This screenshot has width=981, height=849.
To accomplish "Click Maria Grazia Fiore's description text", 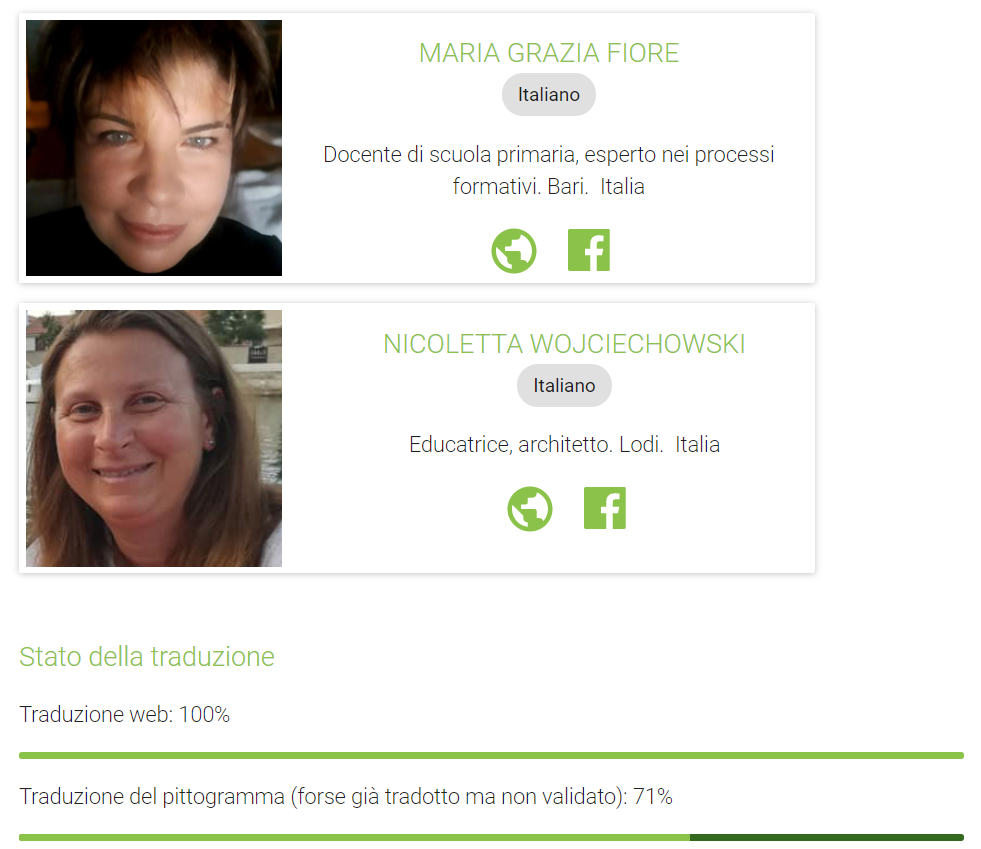I will pyautogui.click(x=549, y=170).
